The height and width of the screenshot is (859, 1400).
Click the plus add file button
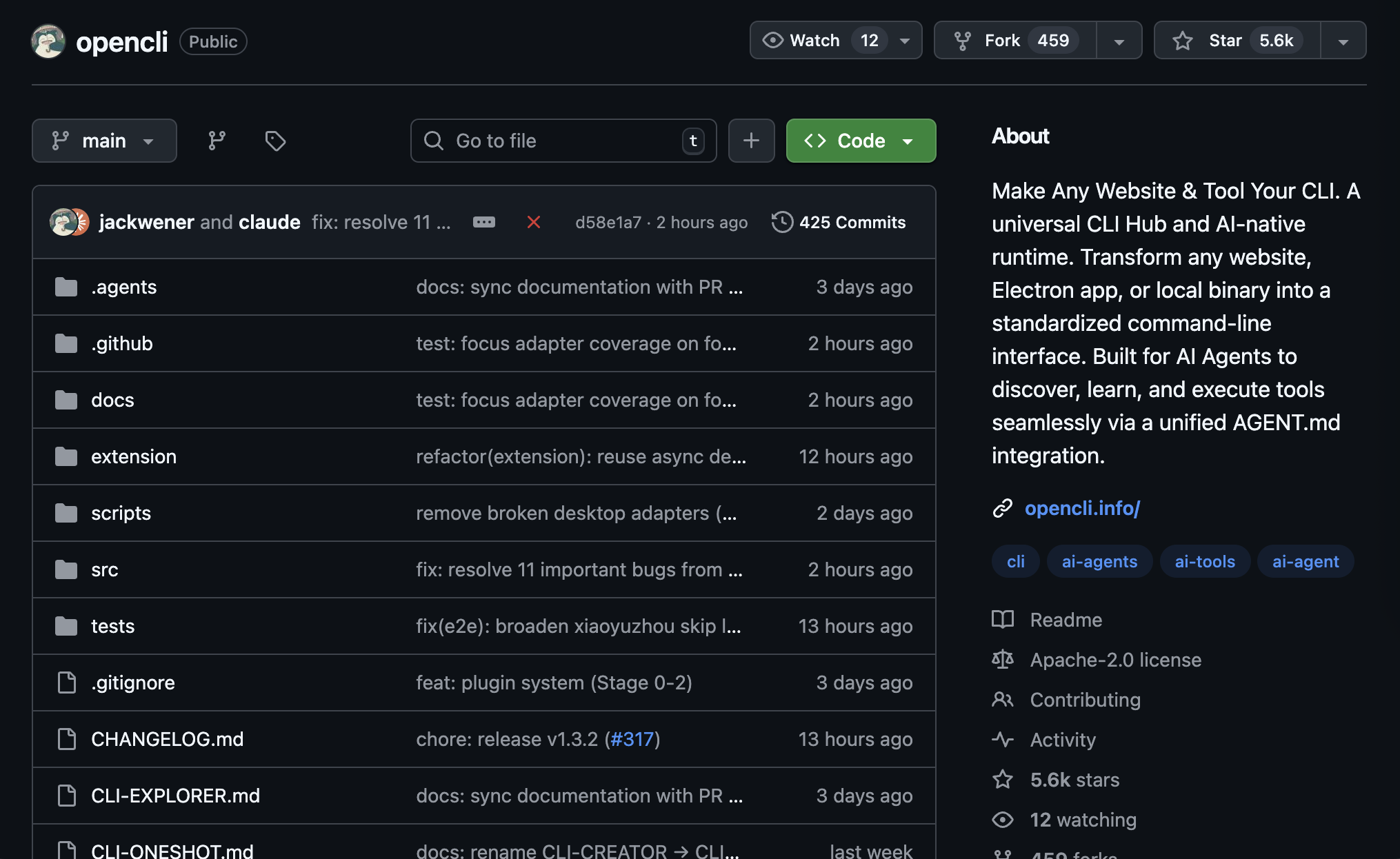751,141
